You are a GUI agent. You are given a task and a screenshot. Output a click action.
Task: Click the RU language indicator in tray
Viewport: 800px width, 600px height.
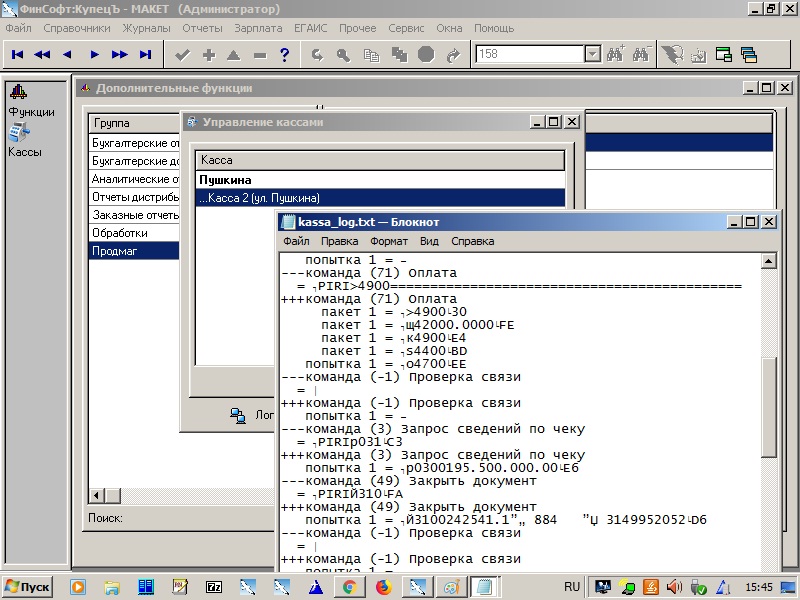coord(572,586)
